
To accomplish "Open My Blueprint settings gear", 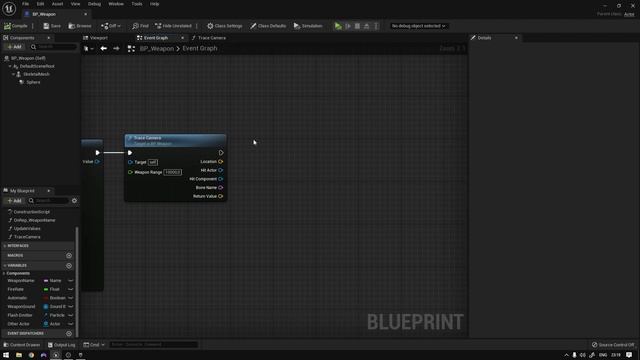I will [x=74, y=201].
